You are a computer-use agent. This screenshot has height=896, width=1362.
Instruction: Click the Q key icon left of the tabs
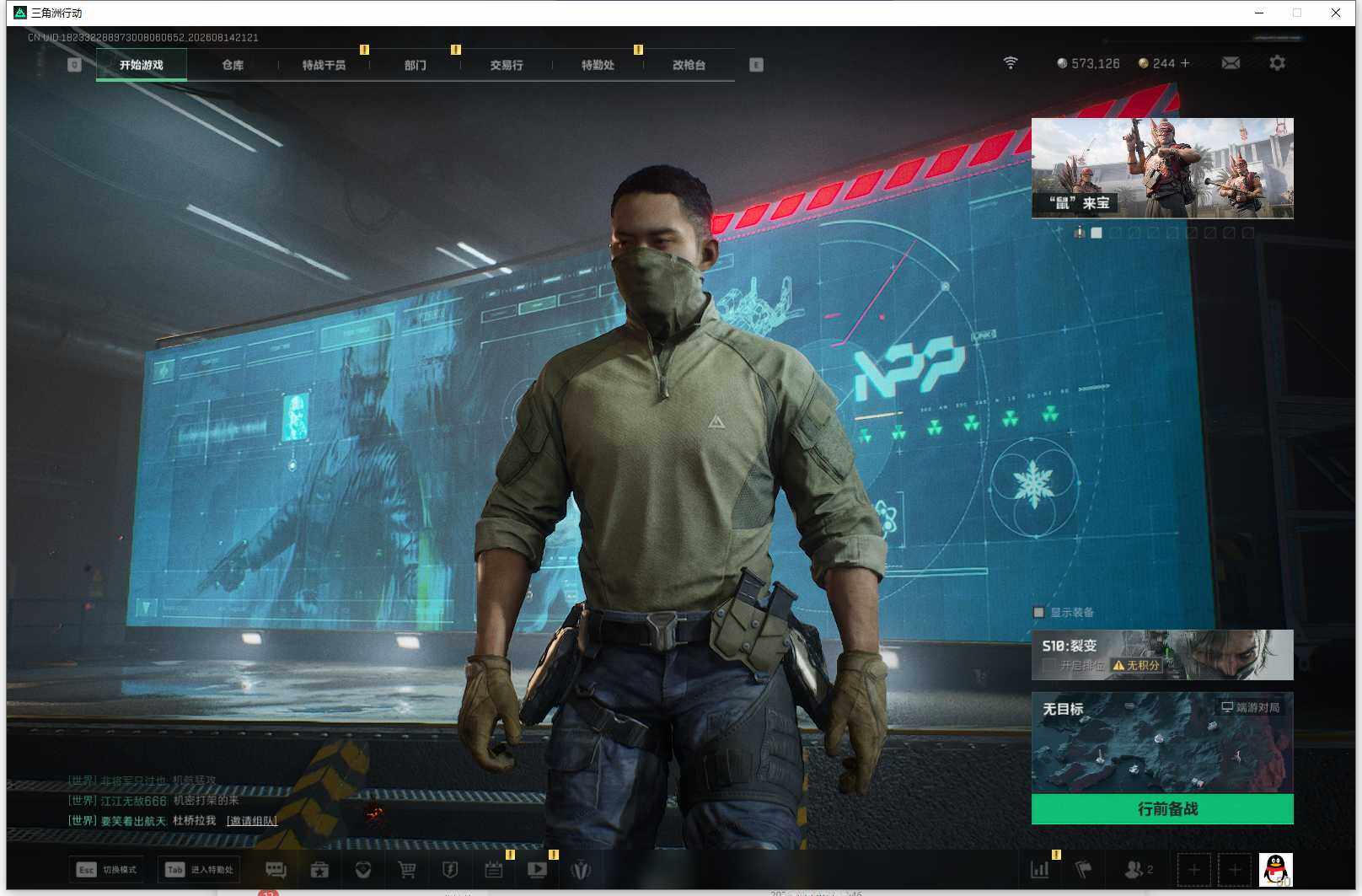point(74,65)
